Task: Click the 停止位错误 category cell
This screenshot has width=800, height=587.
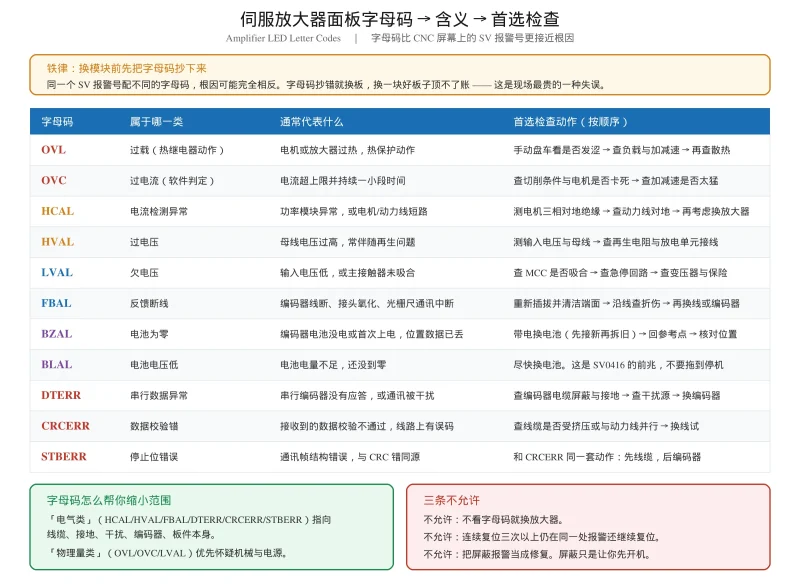Action: coord(154,456)
